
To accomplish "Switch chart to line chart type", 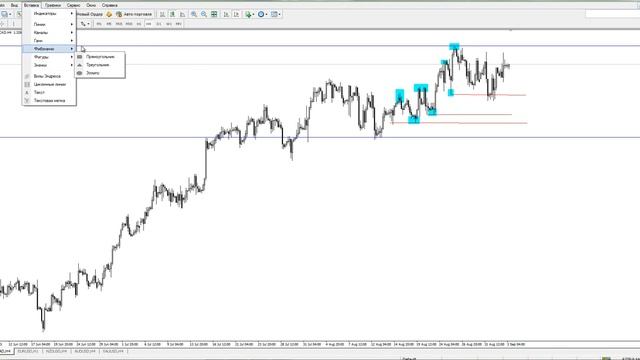I will 182,14.
